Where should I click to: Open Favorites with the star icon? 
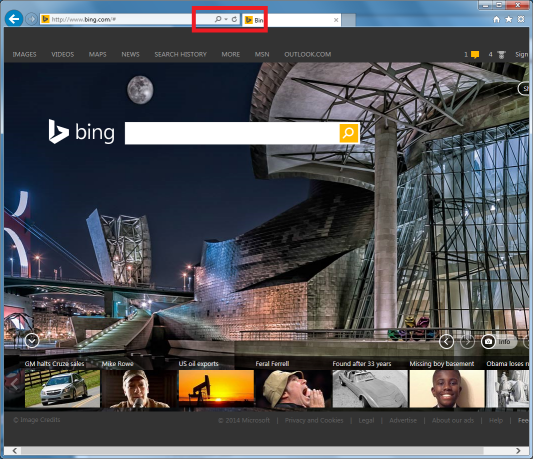(x=509, y=19)
